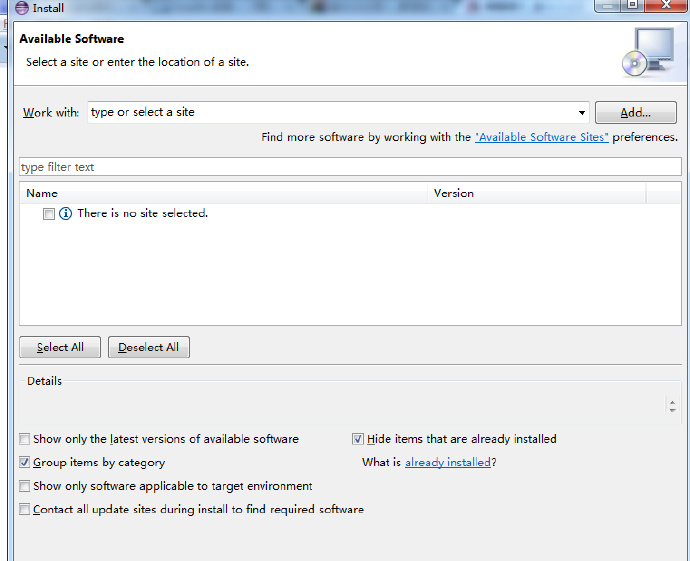Click the install wizard computer and CD image
The height and width of the screenshot is (561, 690).
pos(648,52)
